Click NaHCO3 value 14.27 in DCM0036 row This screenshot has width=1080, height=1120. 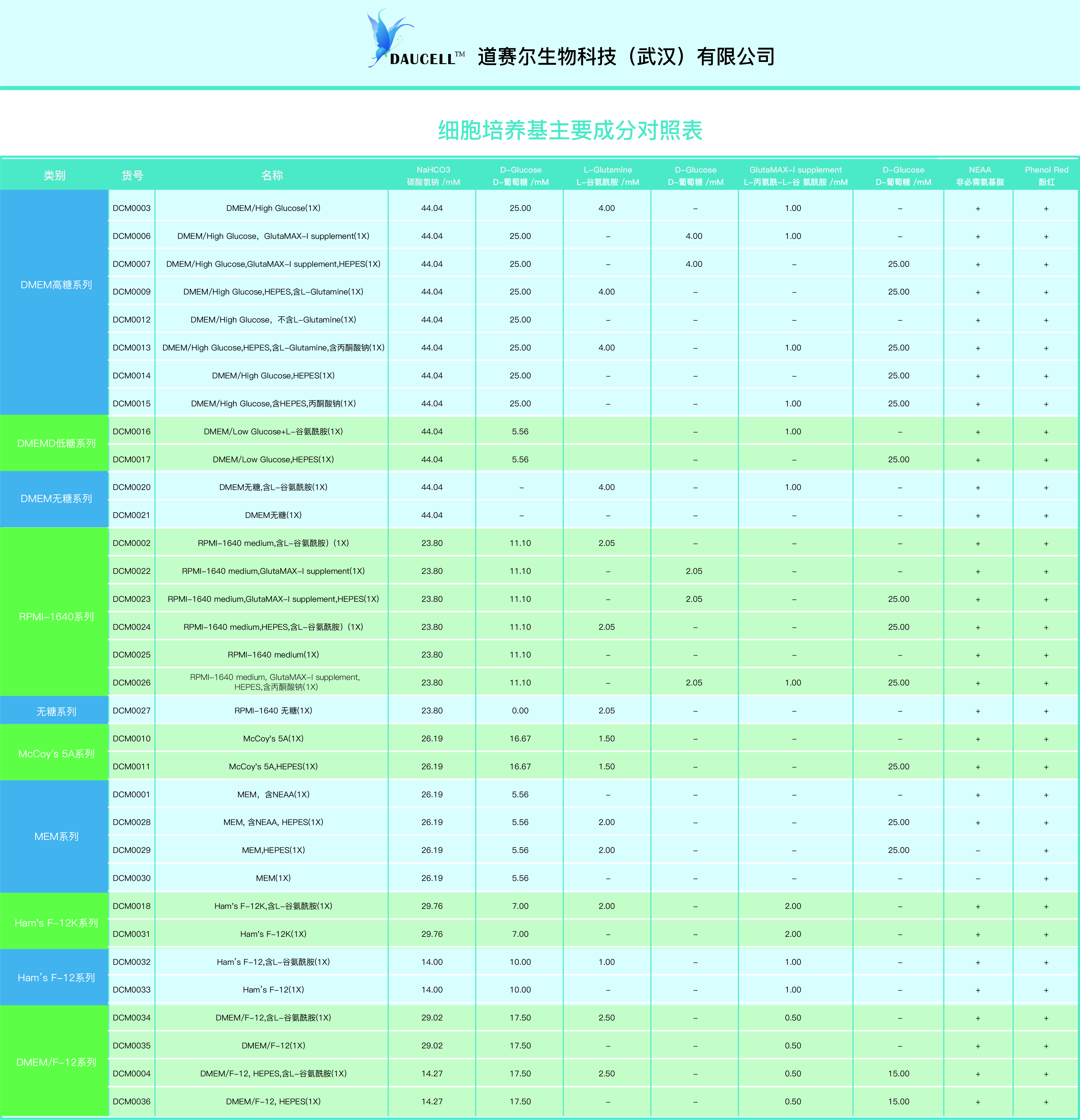[432, 1101]
